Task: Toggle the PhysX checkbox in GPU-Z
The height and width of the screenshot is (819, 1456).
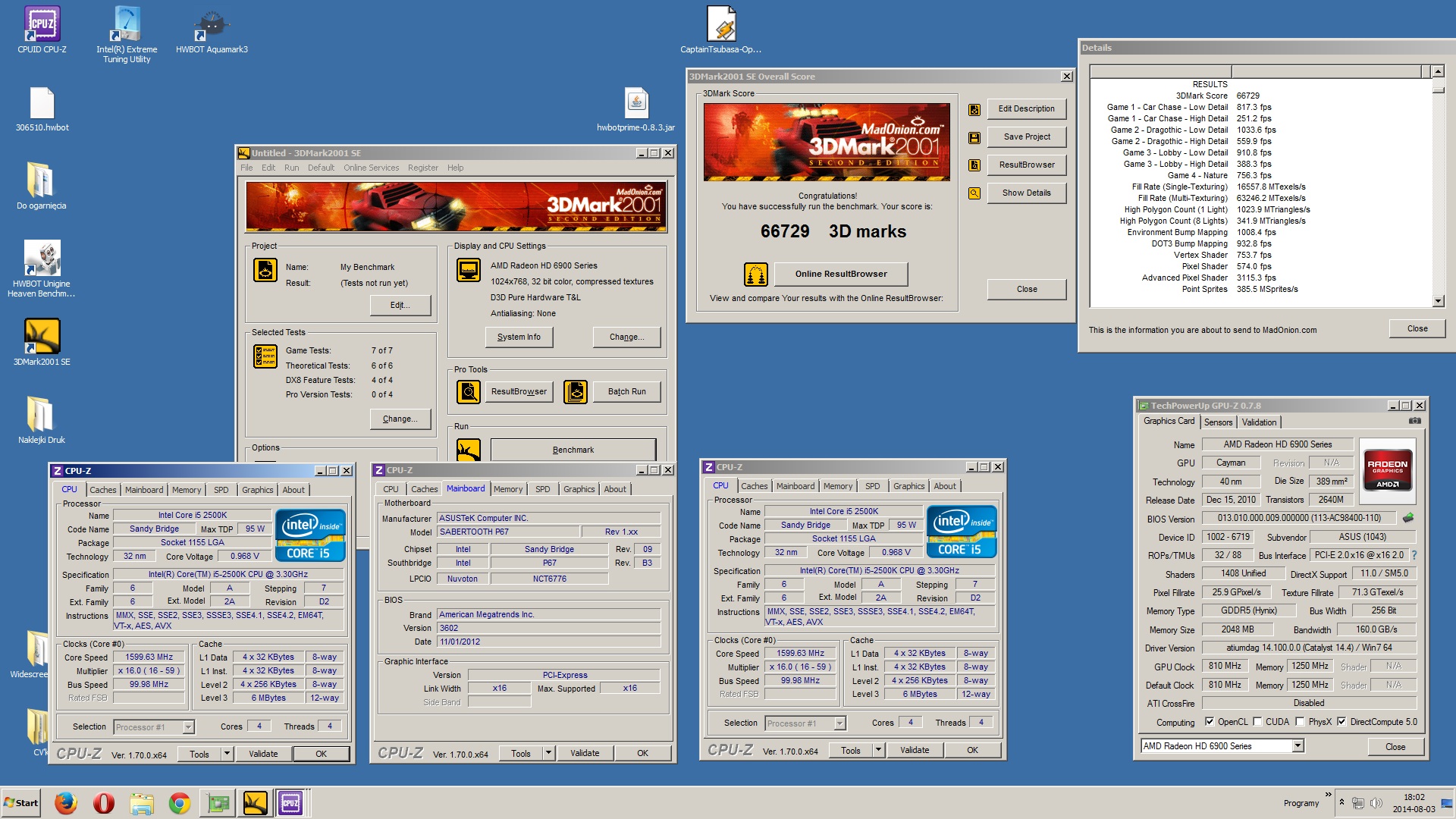Action: [x=1300, y=722]
